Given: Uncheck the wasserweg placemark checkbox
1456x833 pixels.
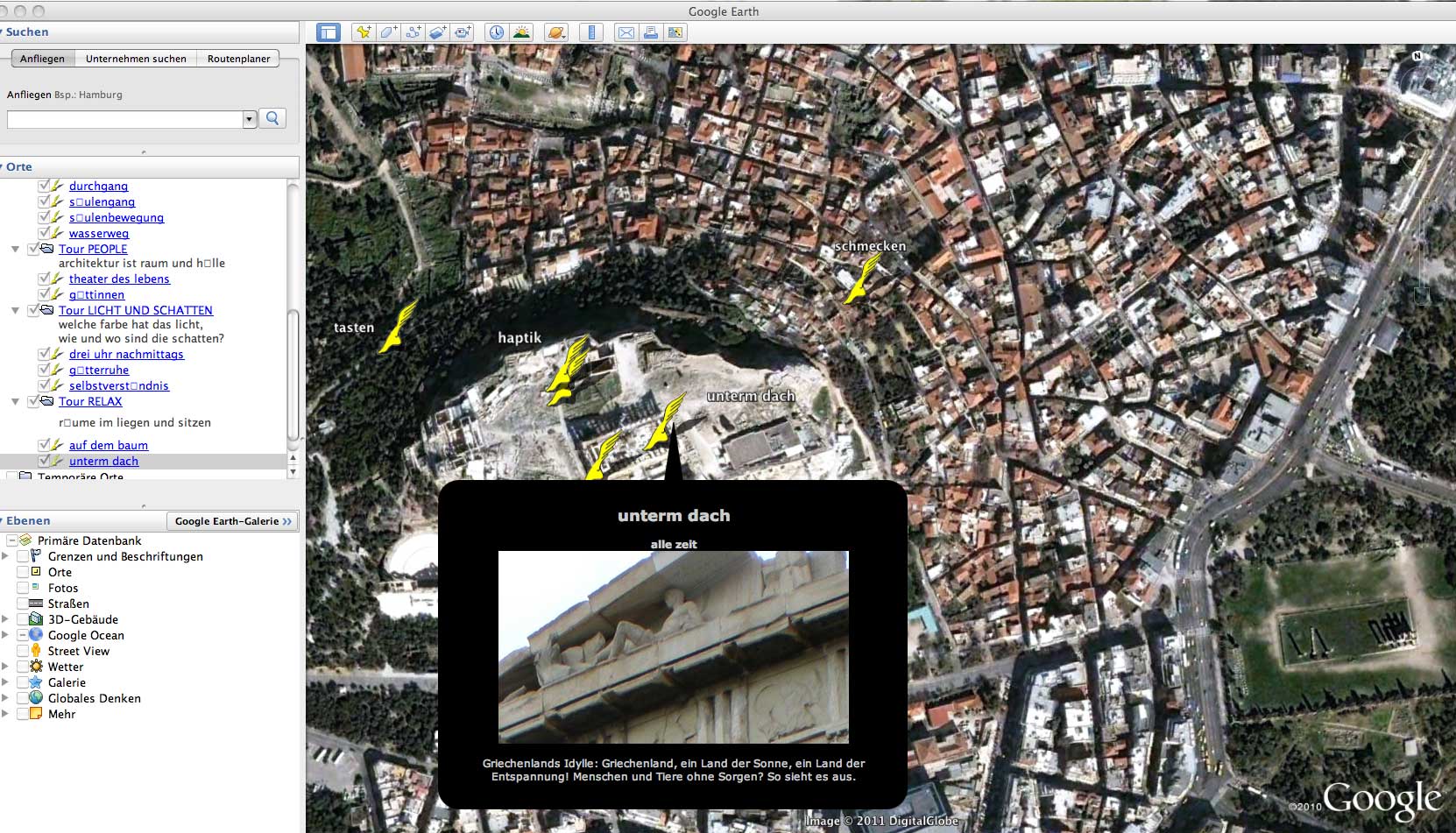Looking at the screenshot, I should [x=44, y=233].
